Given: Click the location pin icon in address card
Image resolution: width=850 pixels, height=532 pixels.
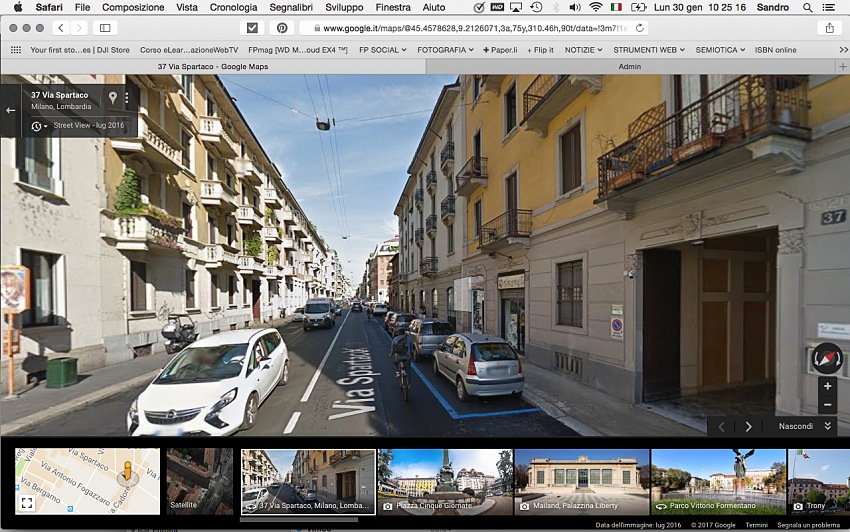Looking at the screenshot, I should 112,98.
